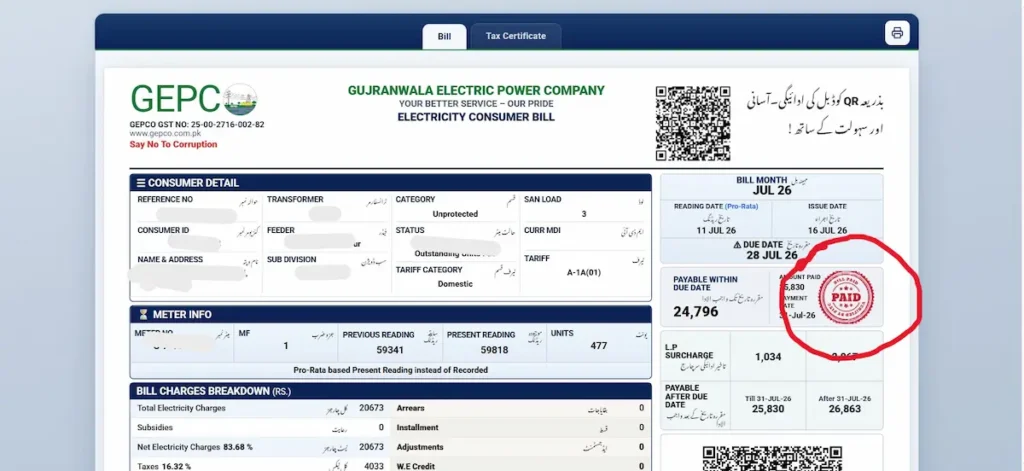This screenshot has height=471, width=1024.
Task: Click the SAN Load value '3'
Action: [584, 214]
